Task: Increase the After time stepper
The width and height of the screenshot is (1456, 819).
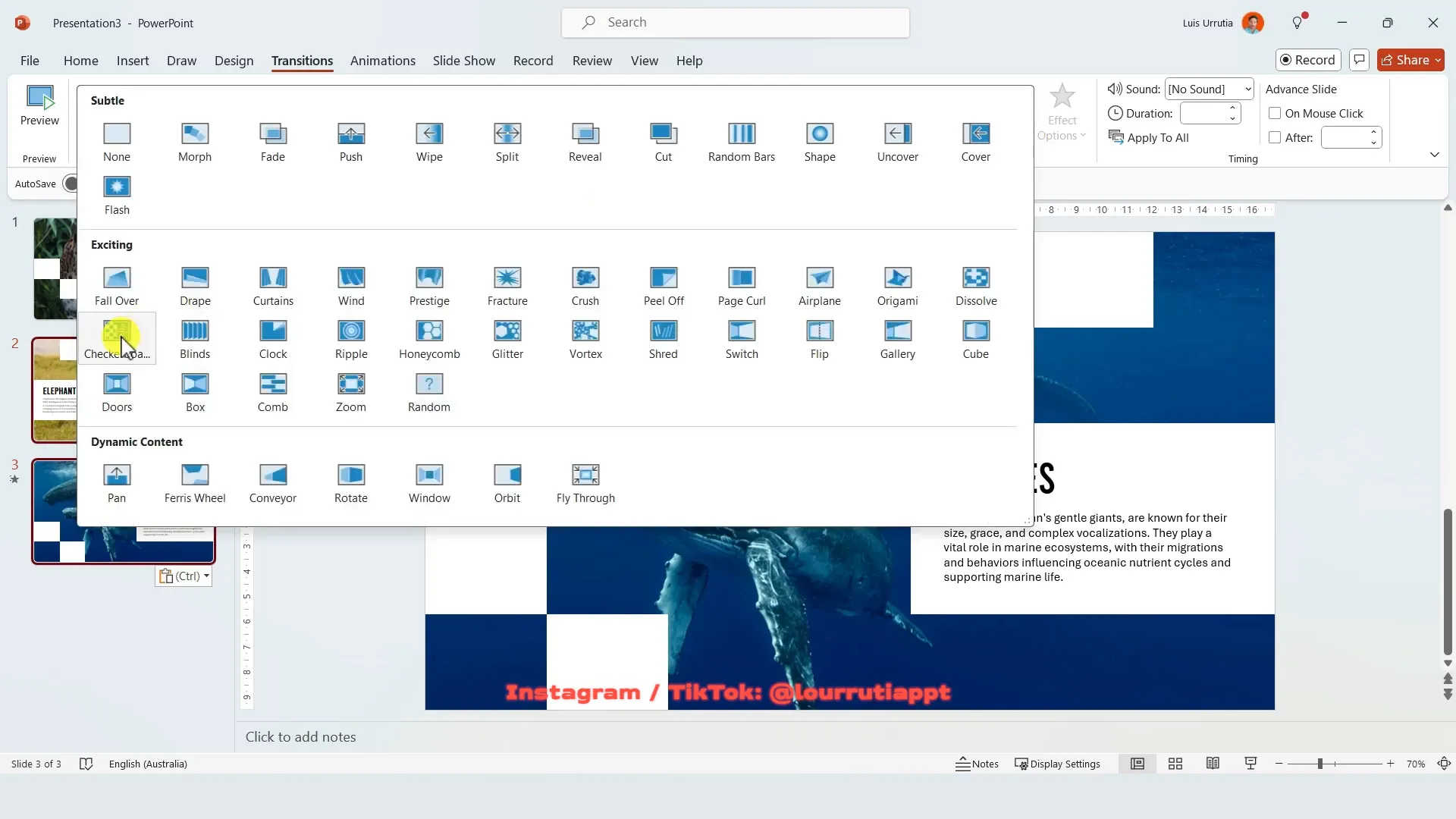Action: tap(1373, 133)
